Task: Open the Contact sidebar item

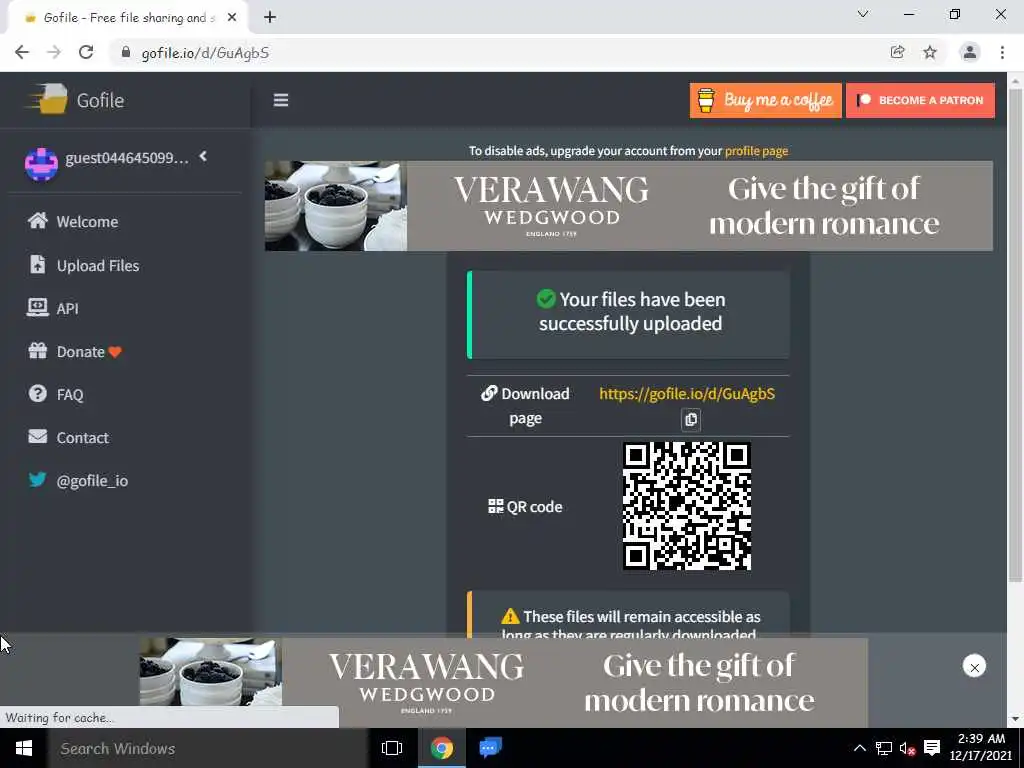Action: 68,438
